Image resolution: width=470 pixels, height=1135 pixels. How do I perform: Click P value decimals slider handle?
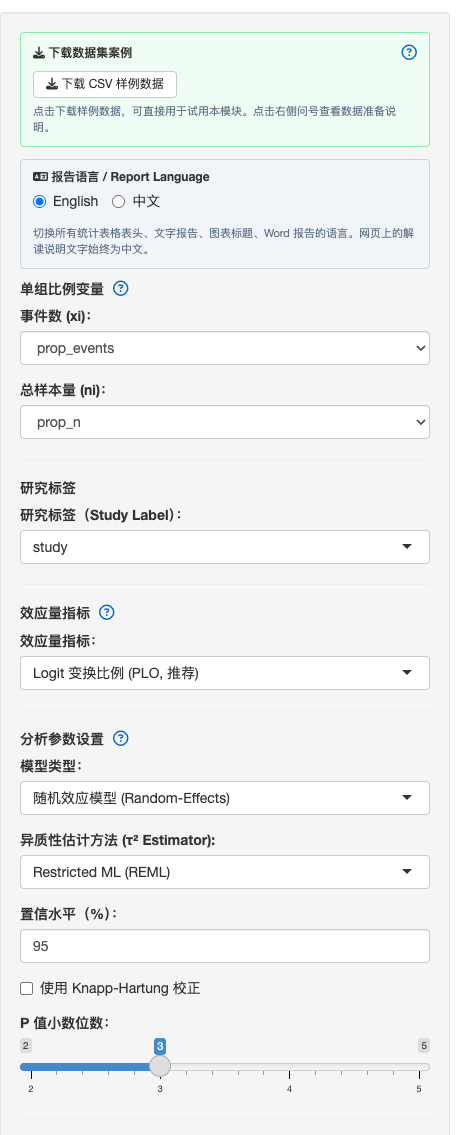point(160,1066)
